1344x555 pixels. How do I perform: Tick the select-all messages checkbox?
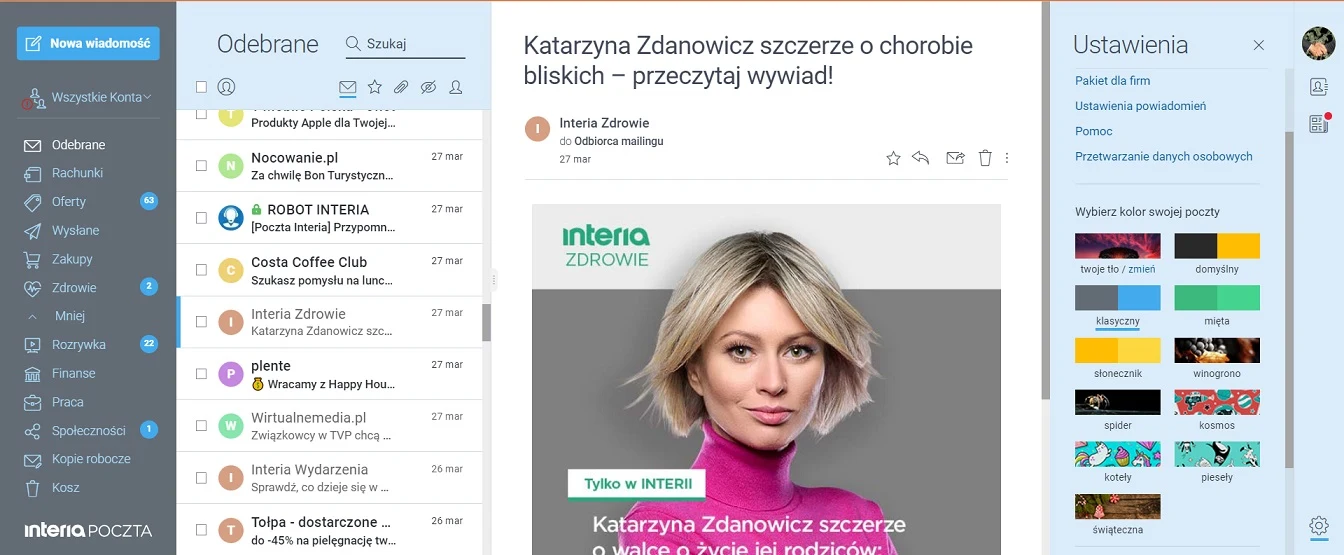[201, 87]
